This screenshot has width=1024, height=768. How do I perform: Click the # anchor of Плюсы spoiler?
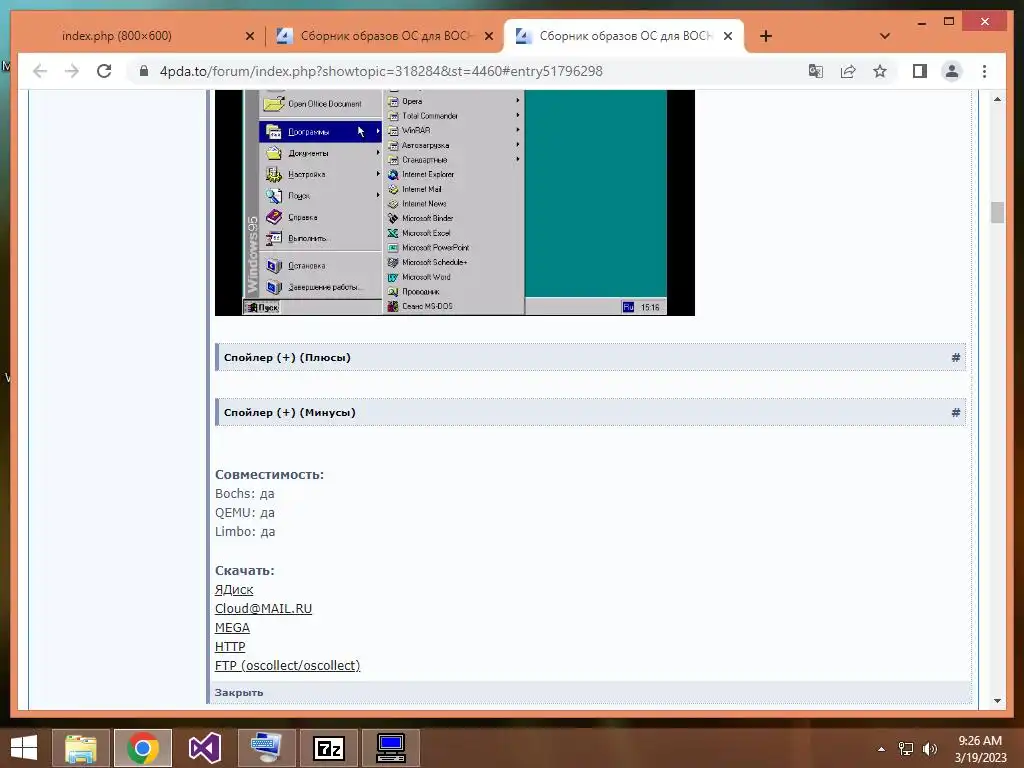(955, 358)
